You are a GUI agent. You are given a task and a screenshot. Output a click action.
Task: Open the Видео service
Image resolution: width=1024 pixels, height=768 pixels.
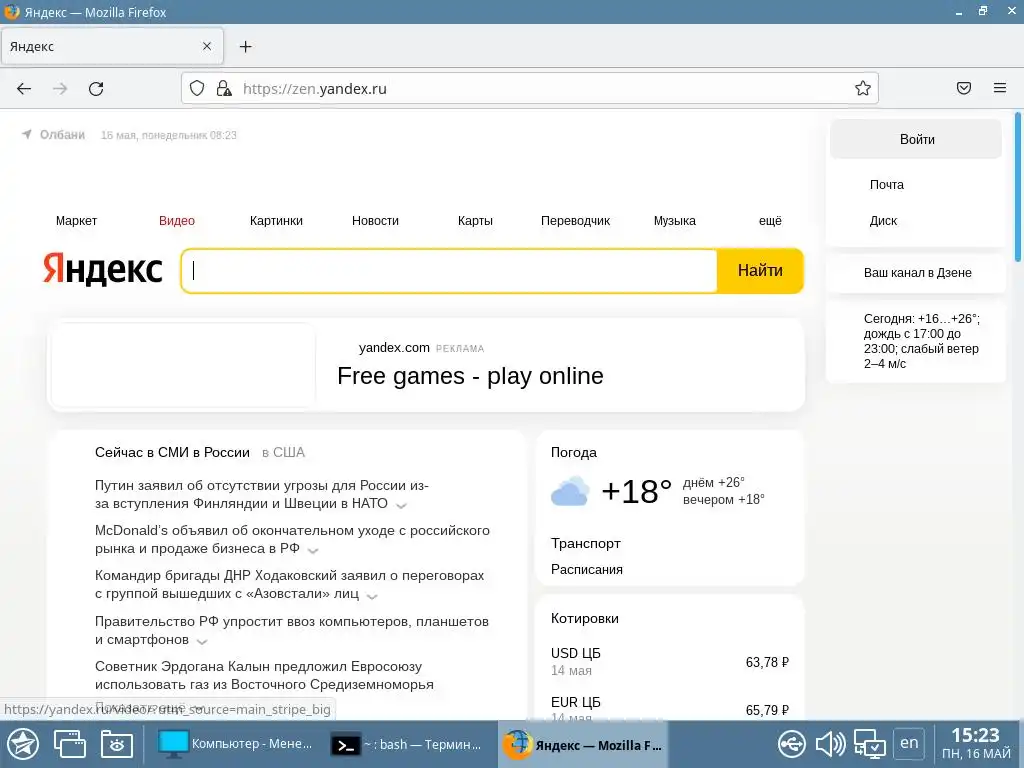tap(177, 221)
